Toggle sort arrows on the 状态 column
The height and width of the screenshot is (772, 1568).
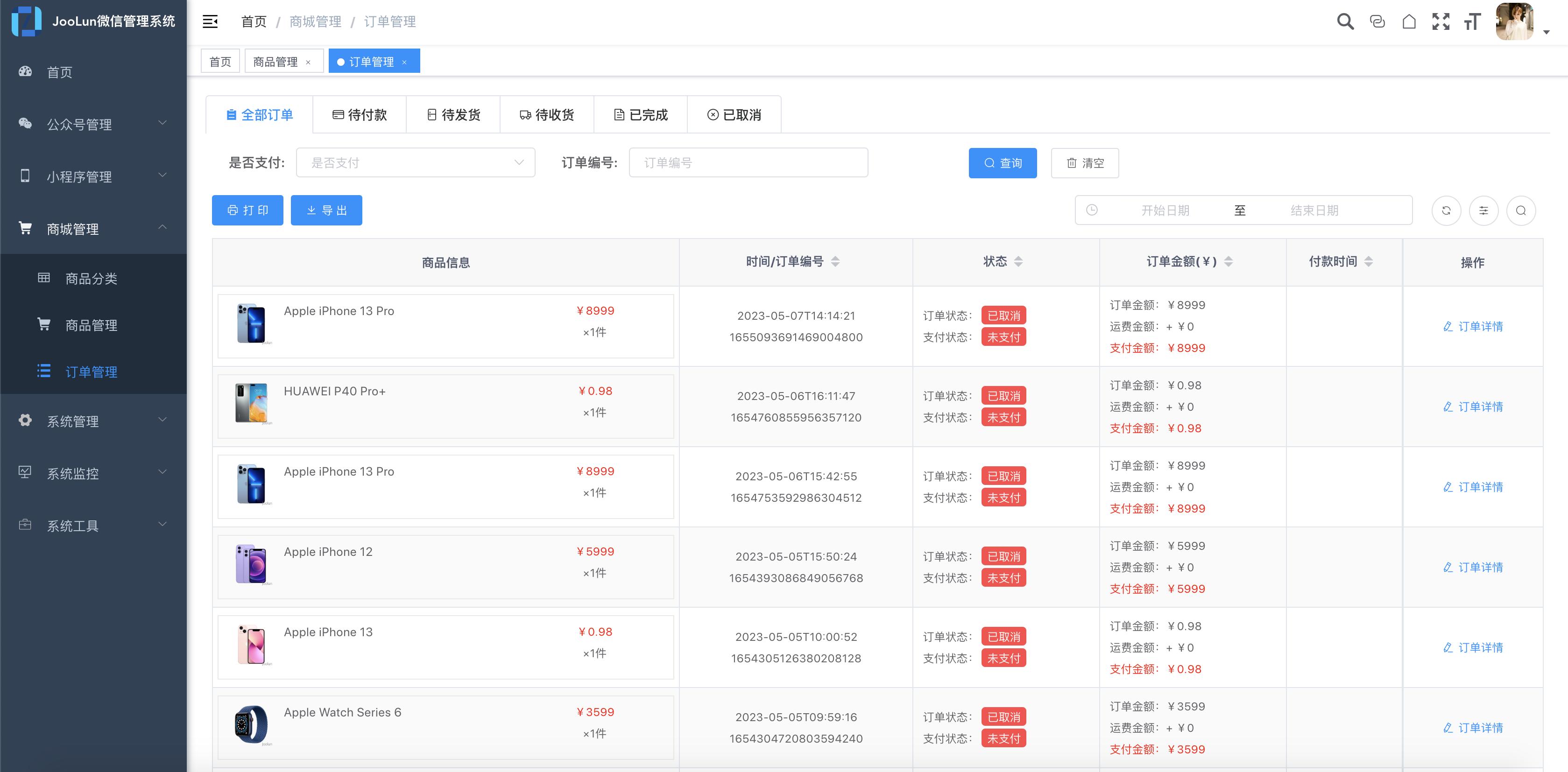[x=1019, y=261]
